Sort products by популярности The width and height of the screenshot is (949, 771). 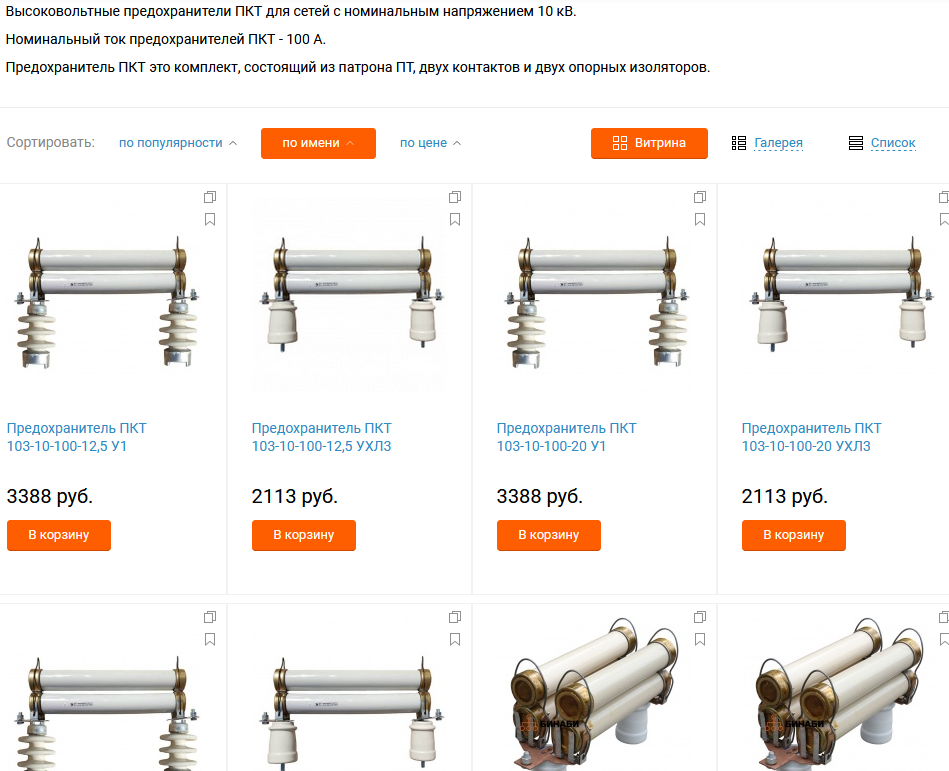point(178,143)
